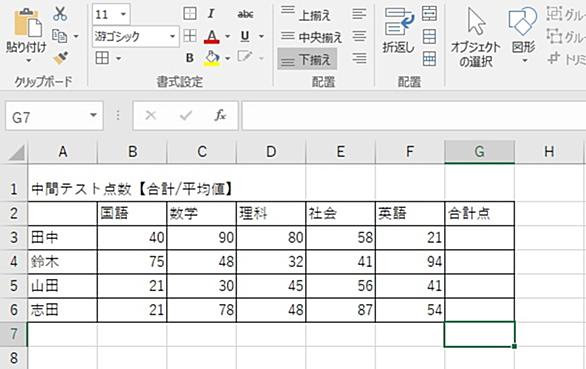Select row 7 header
This screenshot has width=586, height=369.
point(13,334)
